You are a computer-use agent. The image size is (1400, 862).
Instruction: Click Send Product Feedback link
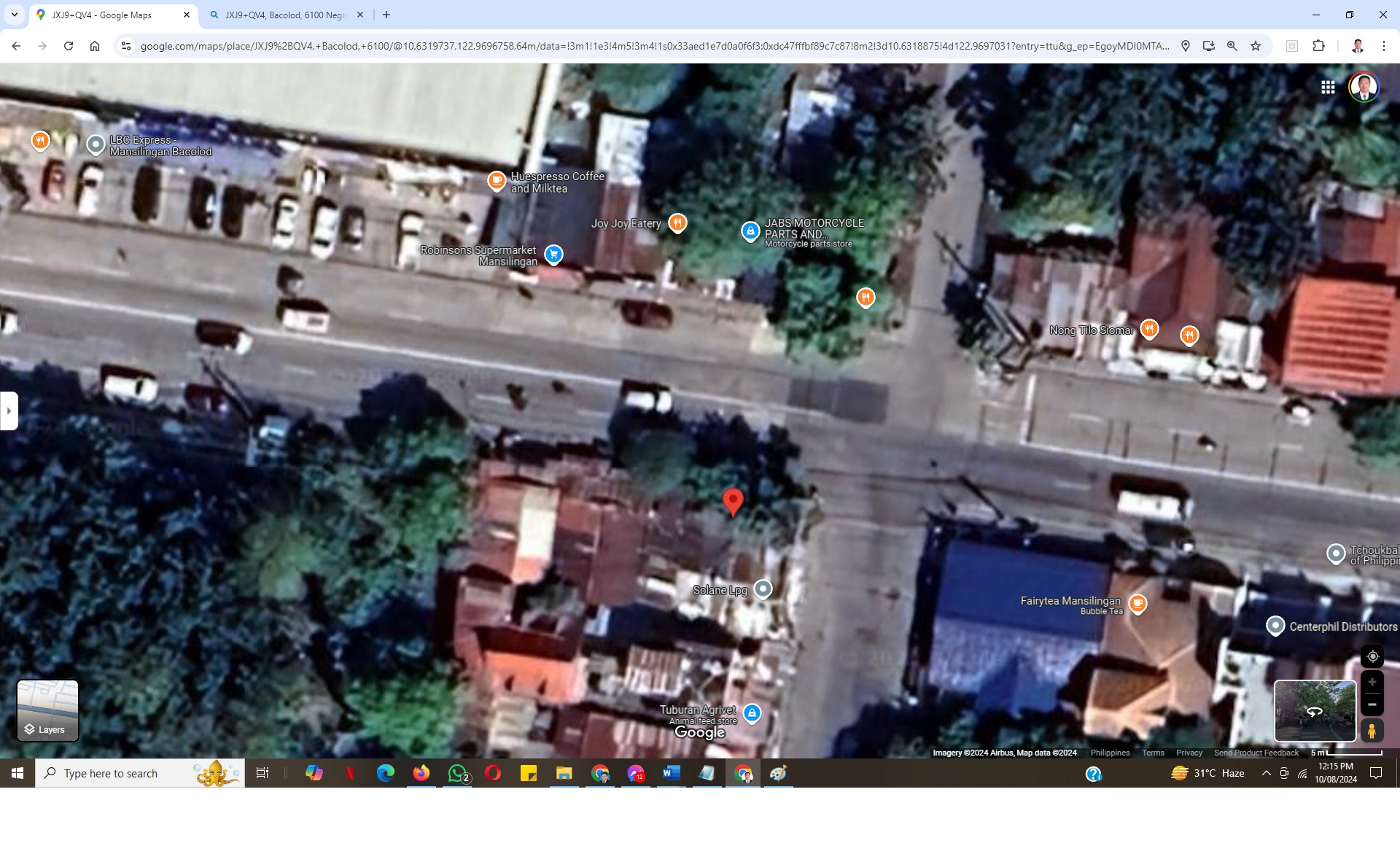(x=1256, y=753)
